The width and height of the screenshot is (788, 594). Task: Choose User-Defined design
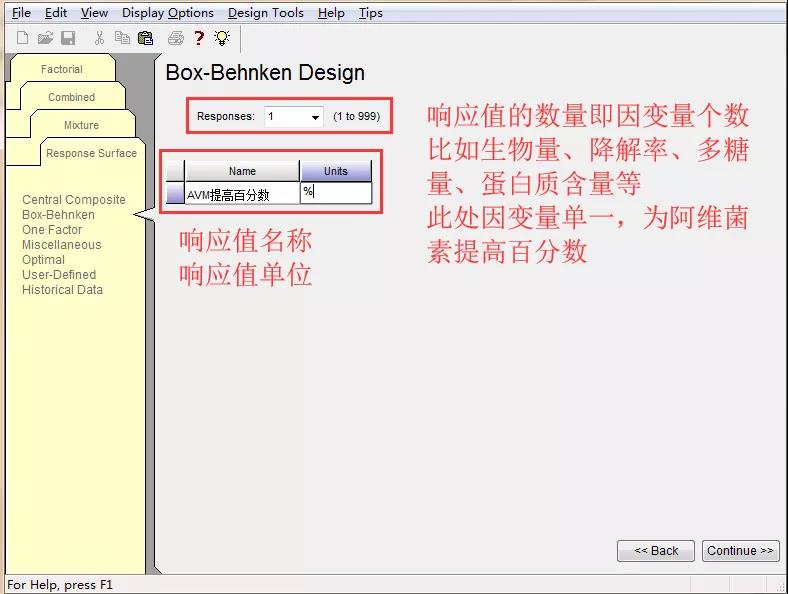[59, 275]
